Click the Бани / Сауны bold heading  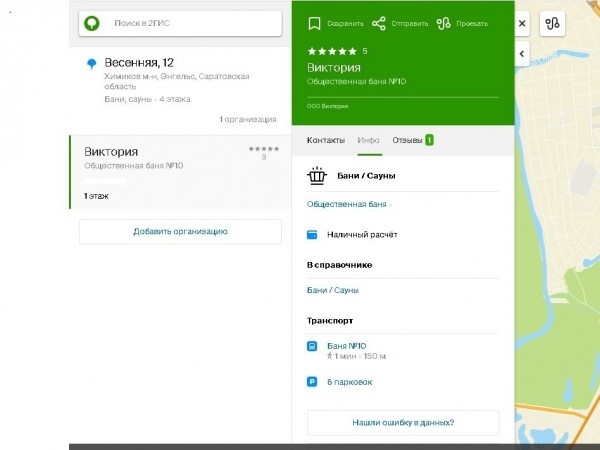point(366,176)
